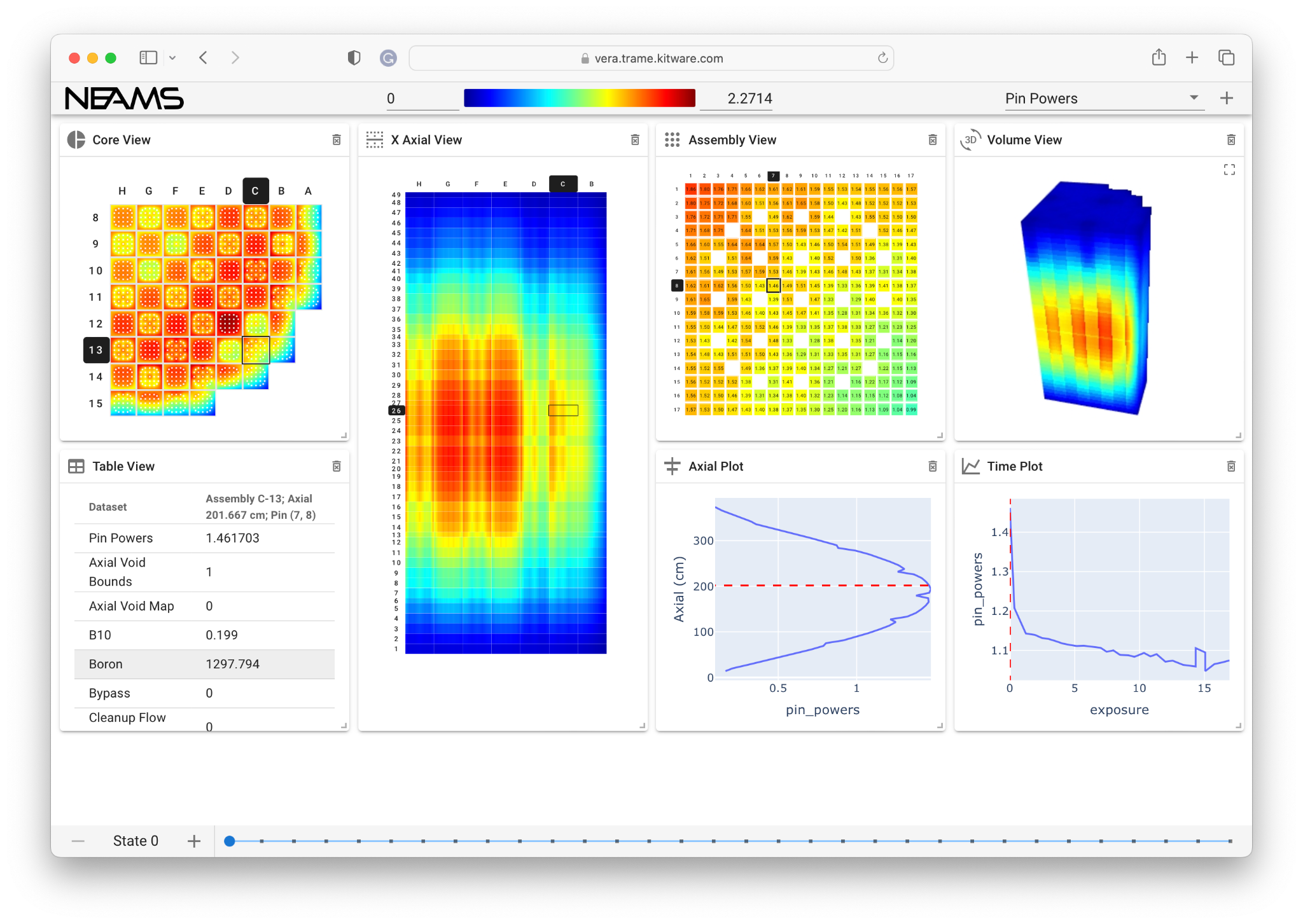Toggle column 7 selection in Assembly View

point(773,174)
